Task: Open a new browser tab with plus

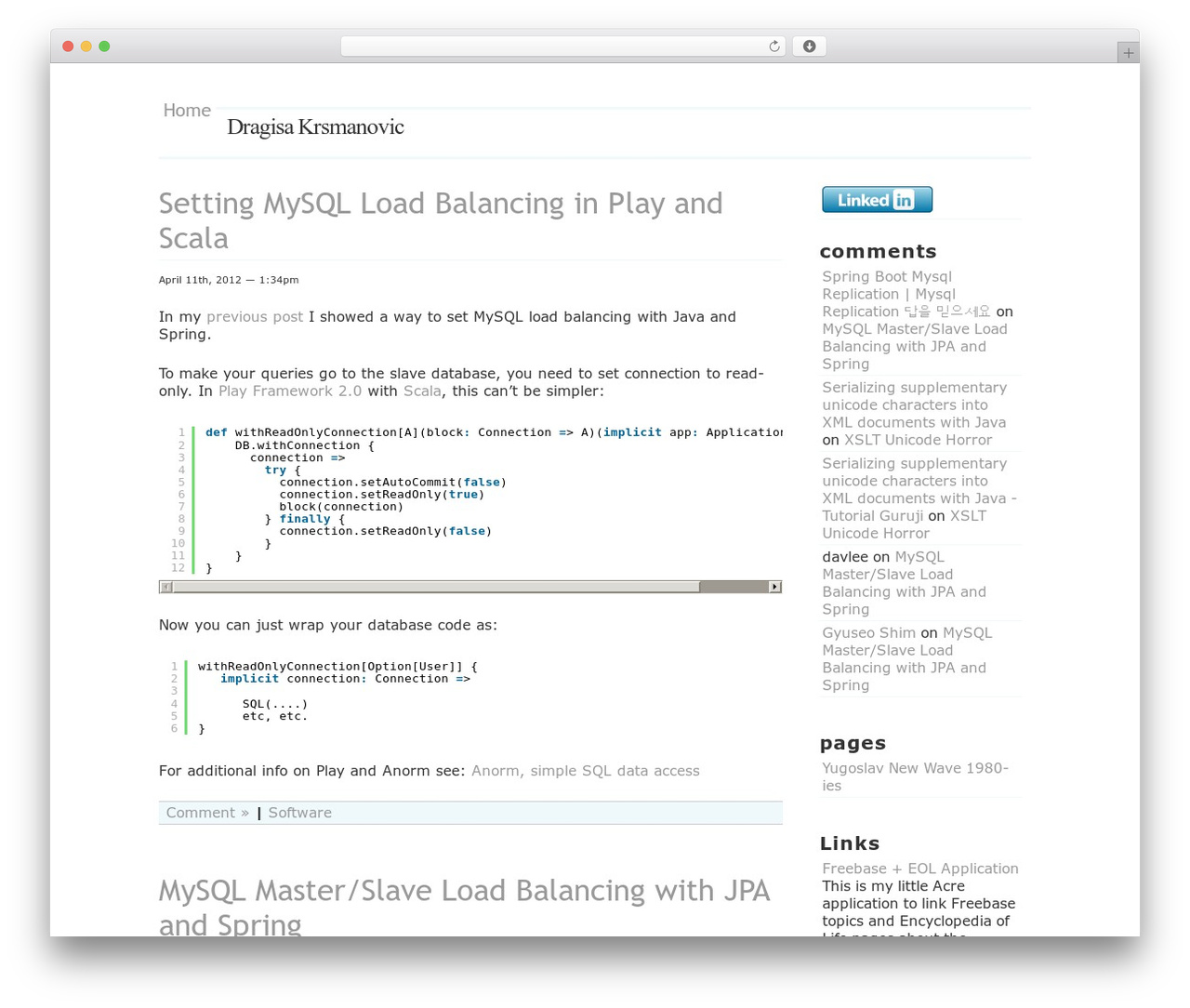Action: click(1128, 53)
